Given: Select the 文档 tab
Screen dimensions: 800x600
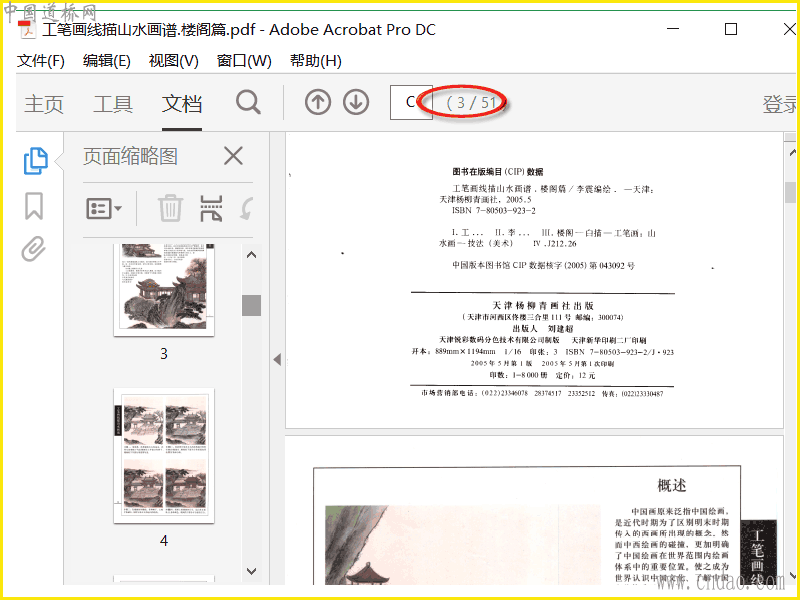Looking at the screenshot, I should 182,104.
